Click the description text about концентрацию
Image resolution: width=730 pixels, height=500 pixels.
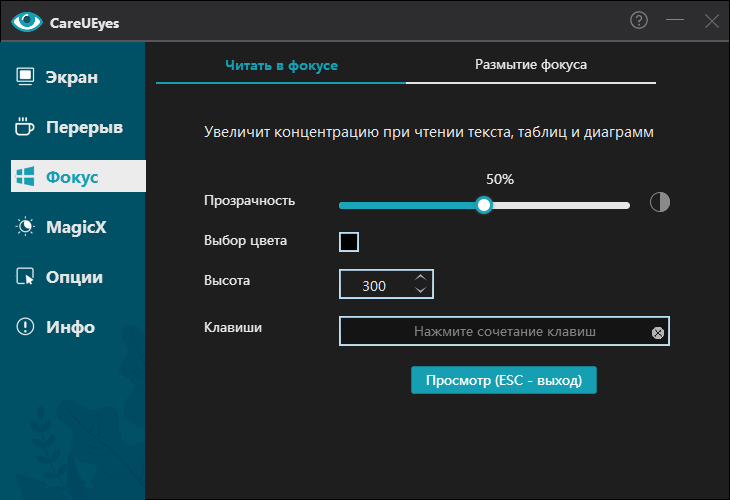428,132
